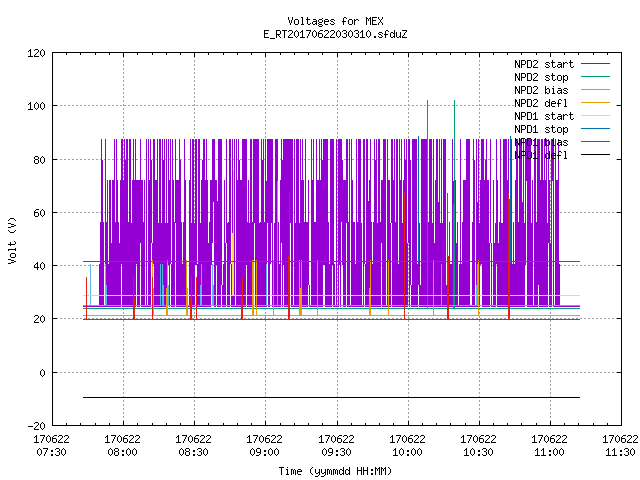The image size is (640, 480).
Task: Click the x-axis tick label 08:00
Action: pos(122,453)
